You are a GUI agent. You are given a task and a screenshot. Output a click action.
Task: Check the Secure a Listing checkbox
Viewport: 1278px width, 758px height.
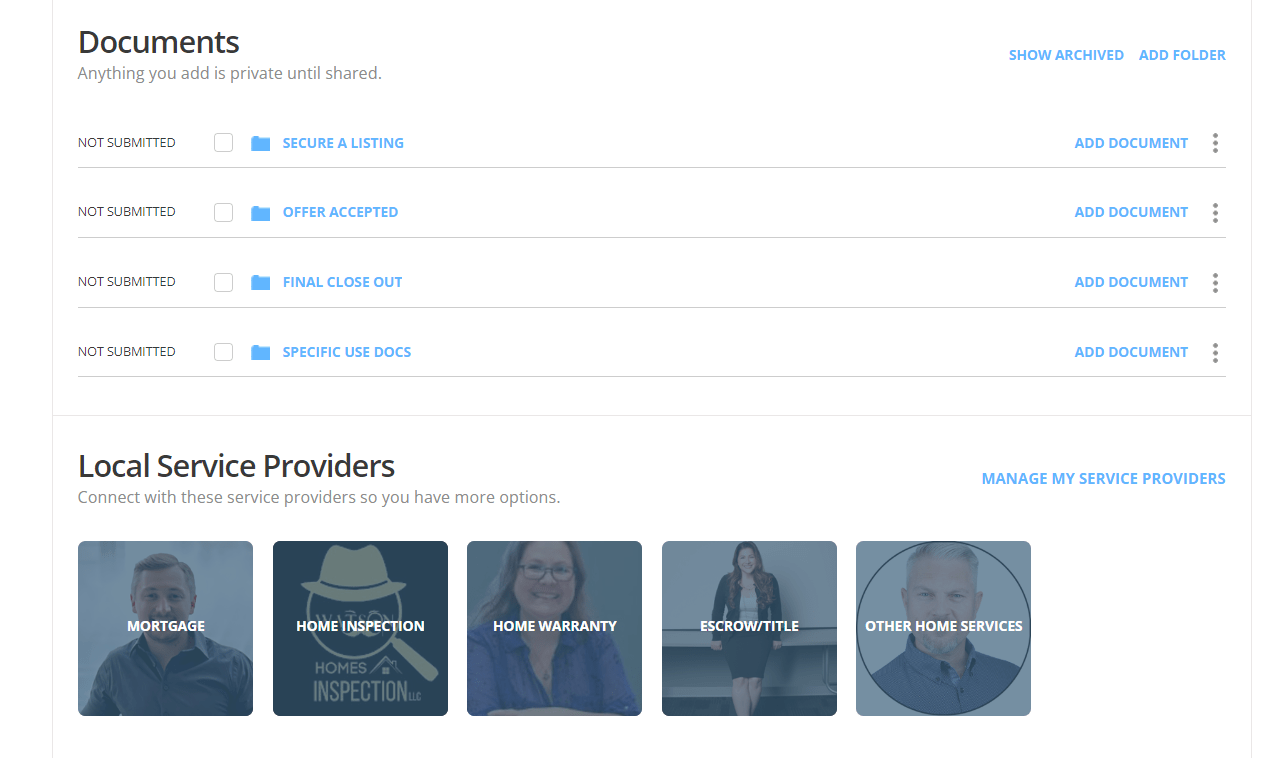tap(224, 143)
